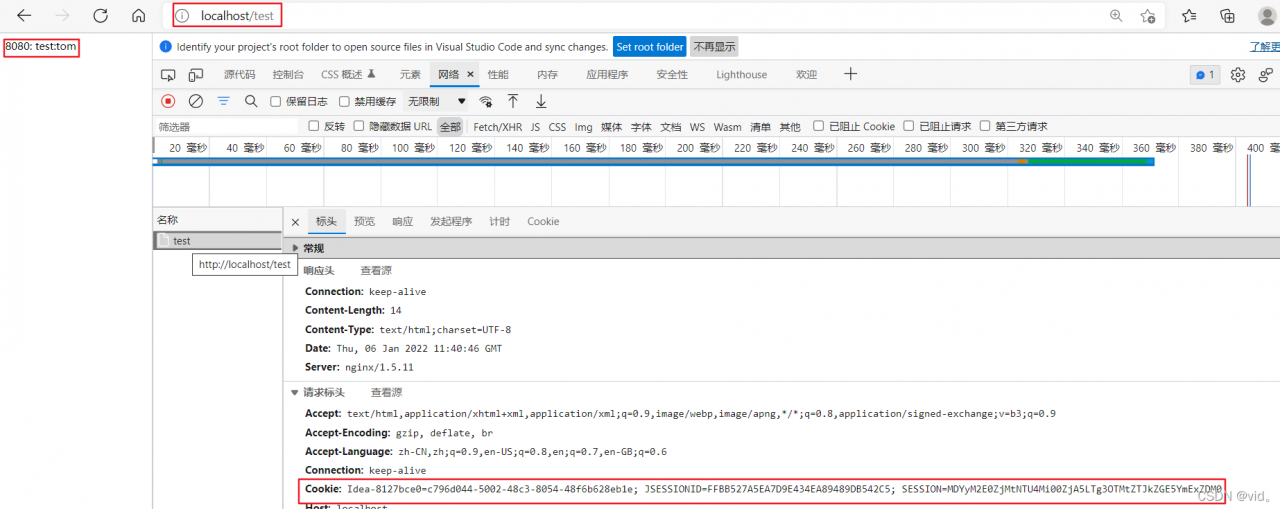Open the browser profile avatar
The width and height of the screenshot is (1280, 509).
1266,16
